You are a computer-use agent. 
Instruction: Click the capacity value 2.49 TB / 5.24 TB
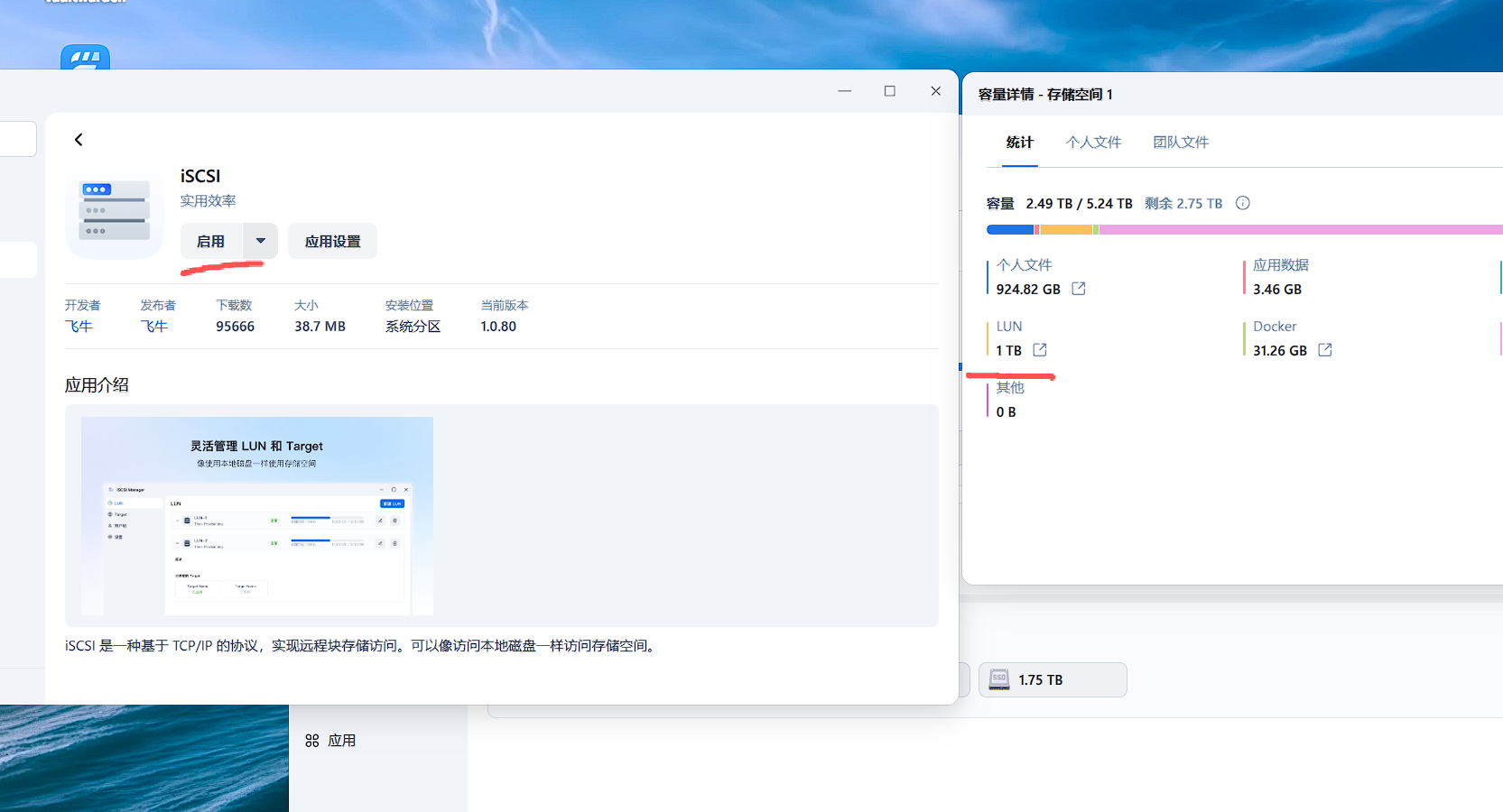[1079, 204]
